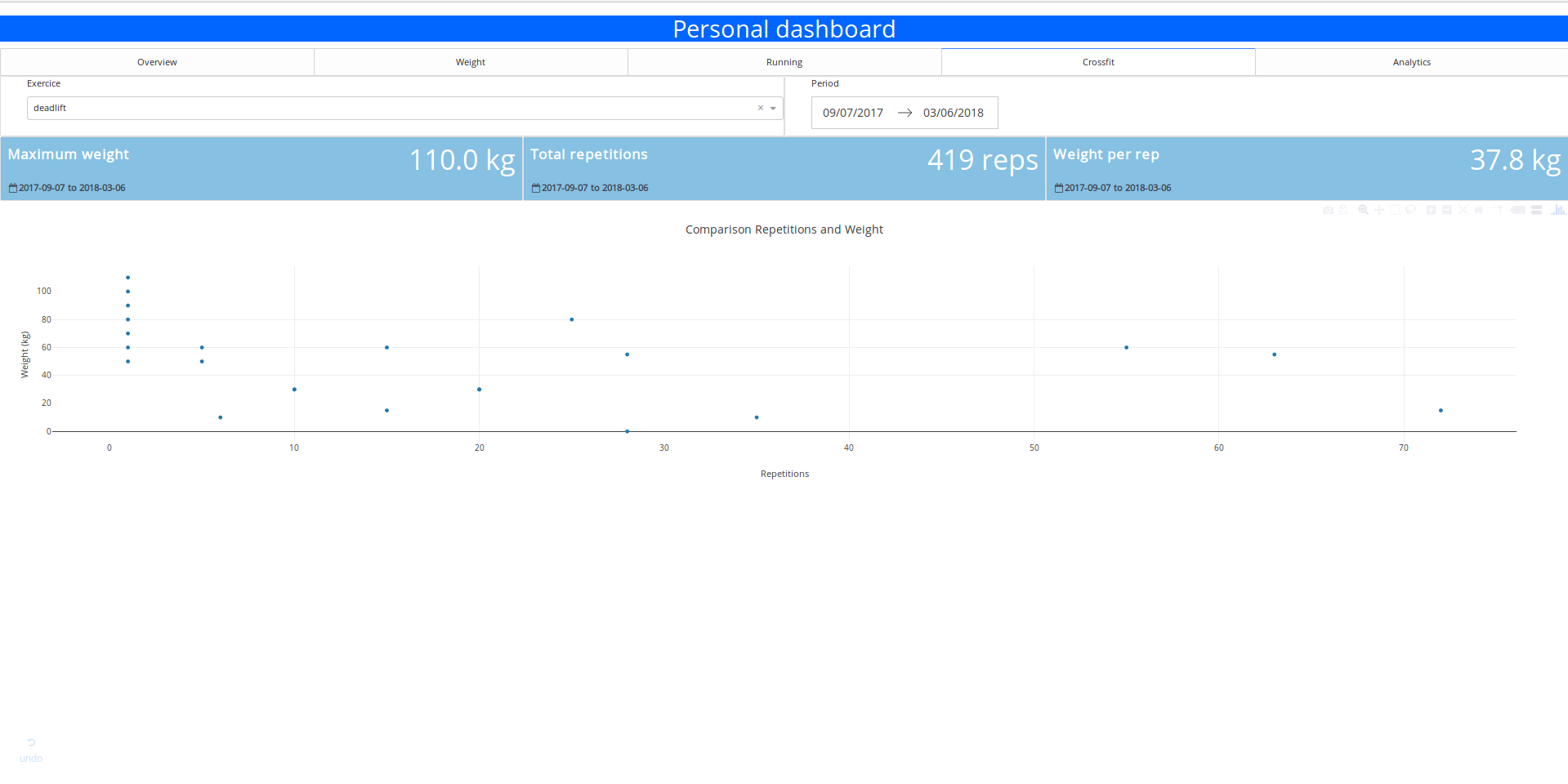Image resolution: width=1568 pixels, height=784 pixels.
Task: Zoom out using the minus icon
Action: pos(1446,210)
